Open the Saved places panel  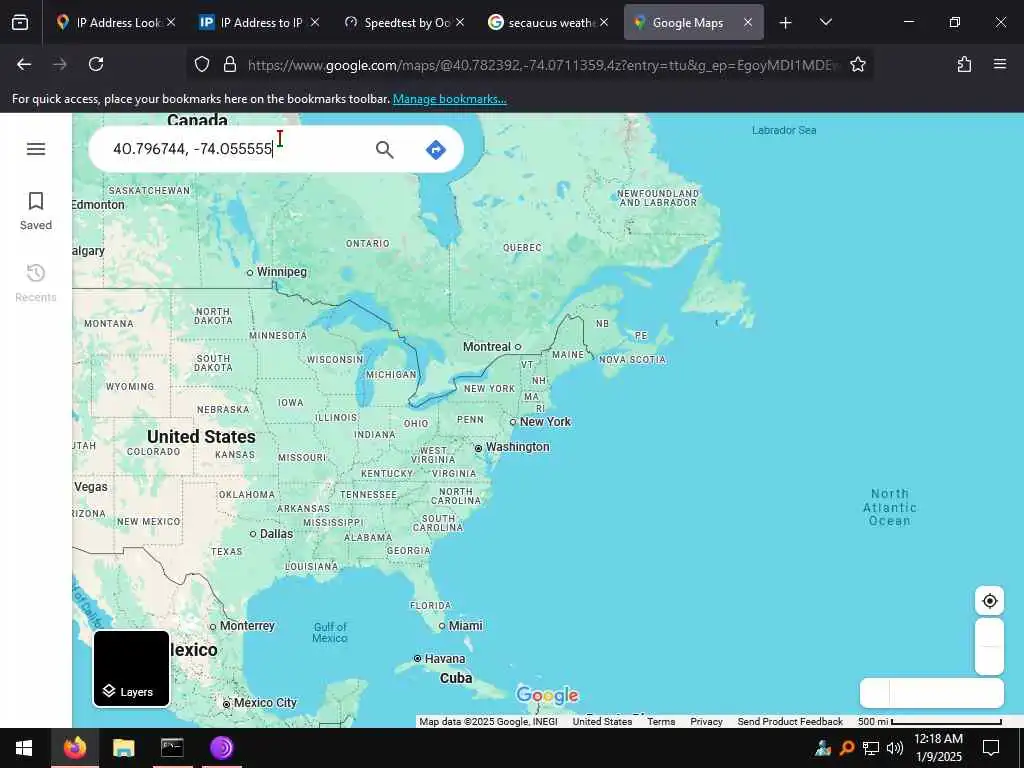(36, 211)
